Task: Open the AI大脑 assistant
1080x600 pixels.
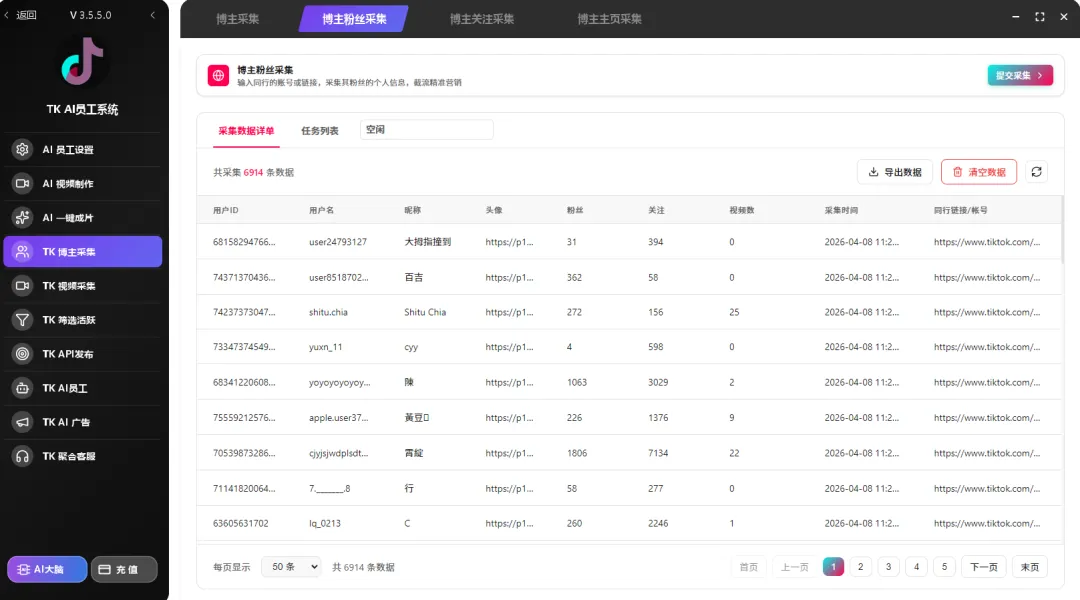Action: point(46,567)
